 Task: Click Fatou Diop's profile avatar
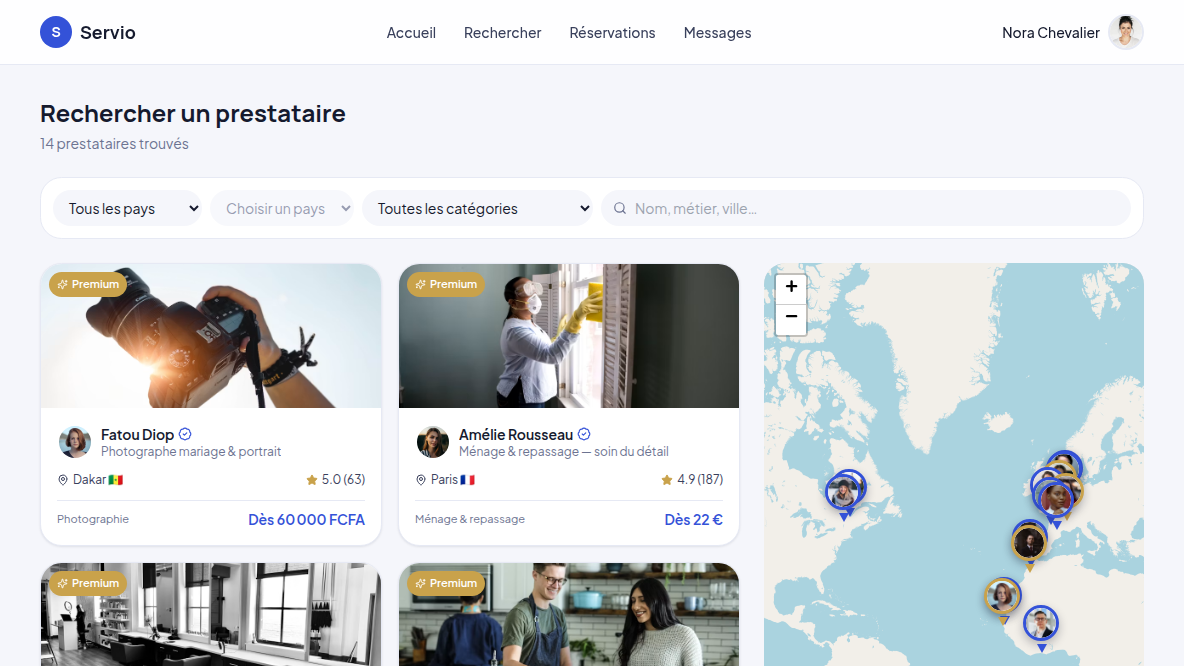click(75, 442)
